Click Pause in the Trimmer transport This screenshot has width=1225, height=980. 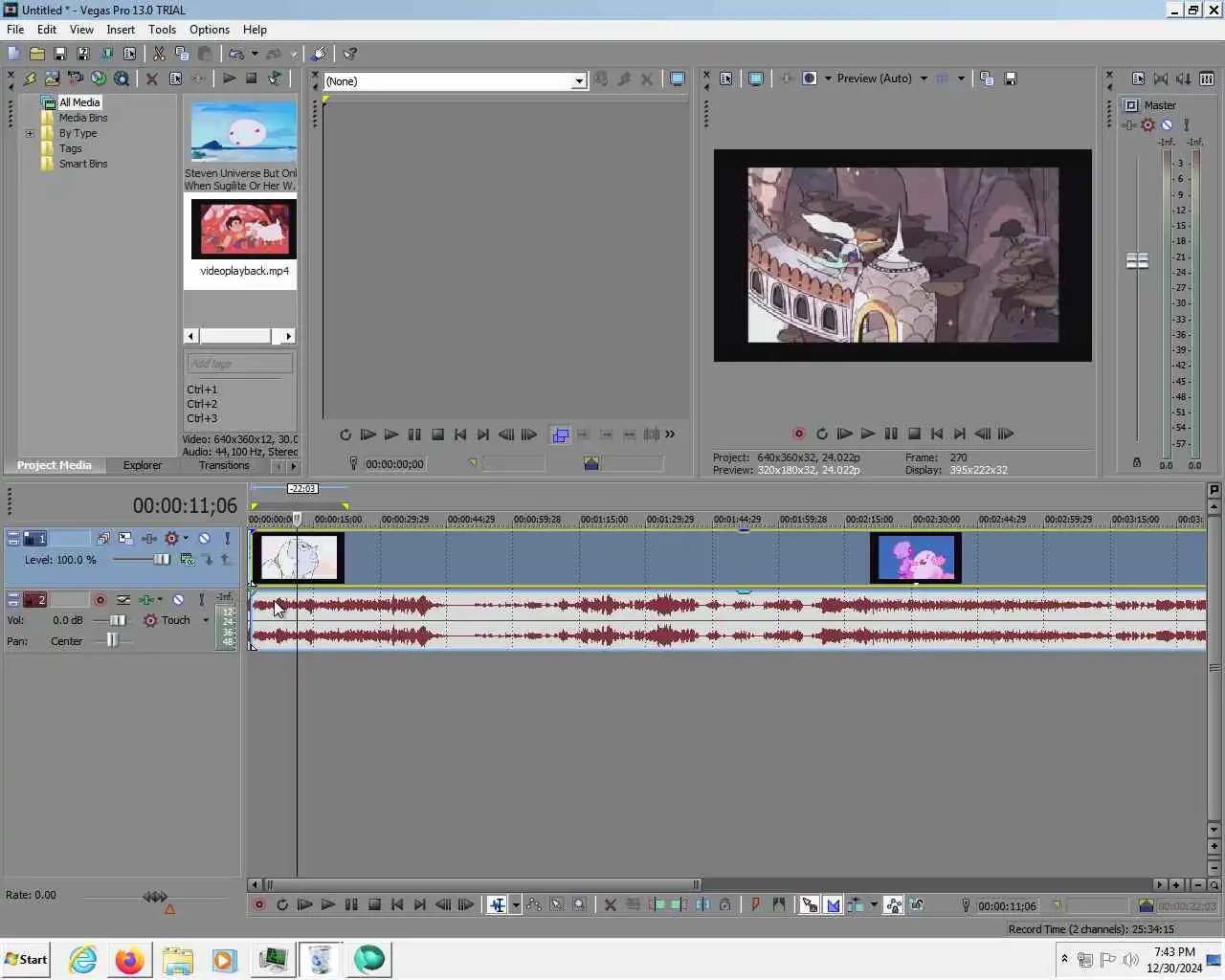click(x=414, y=434)
